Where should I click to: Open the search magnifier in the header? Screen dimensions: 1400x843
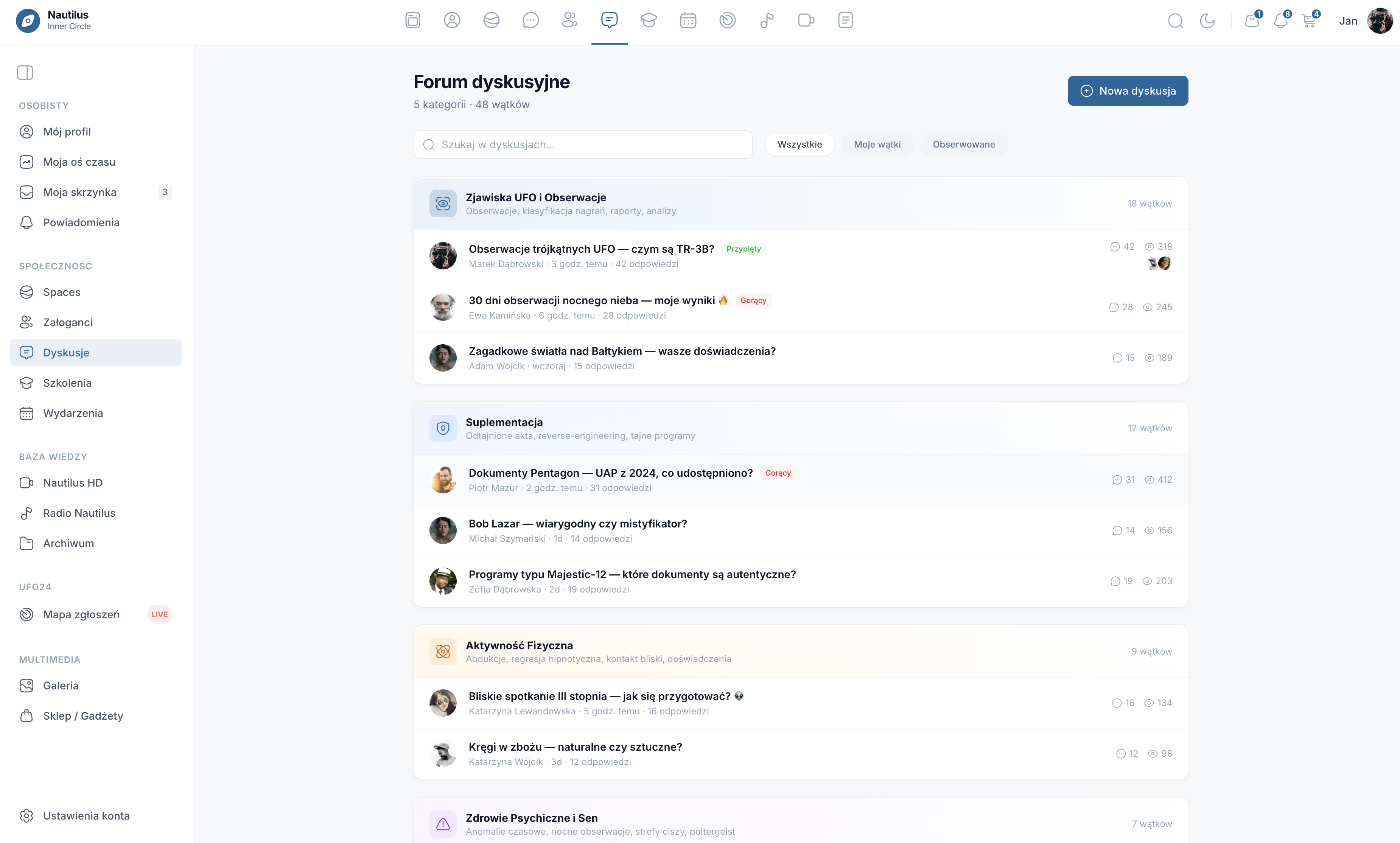(1175, 21)
